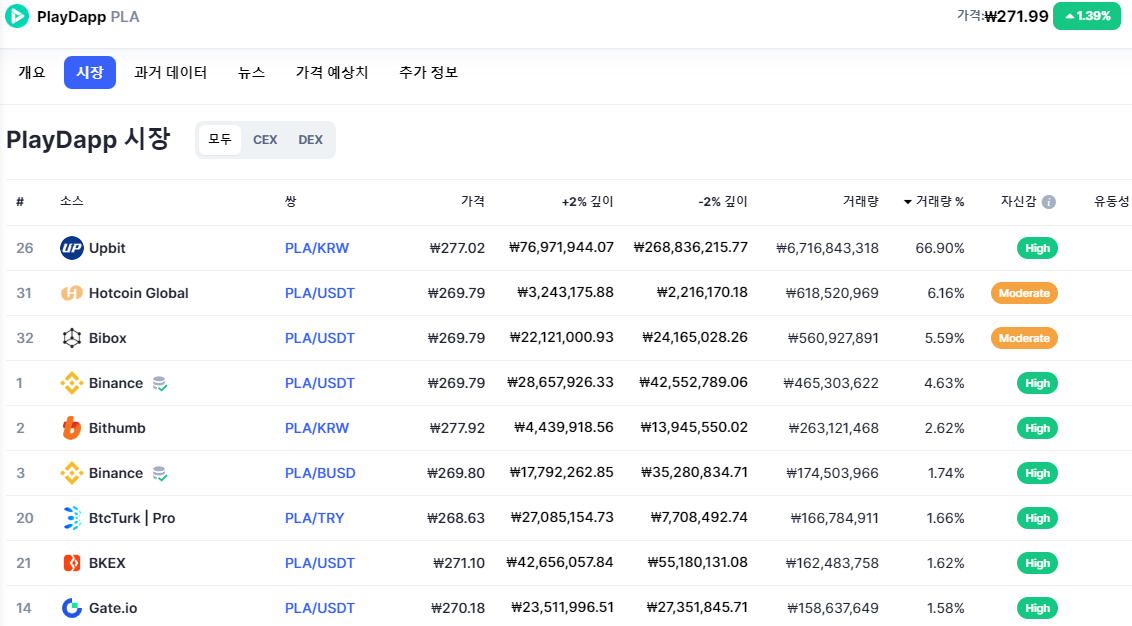
Task: Sort by the +2% 깊이 header
Action: (x=588, y=201)
